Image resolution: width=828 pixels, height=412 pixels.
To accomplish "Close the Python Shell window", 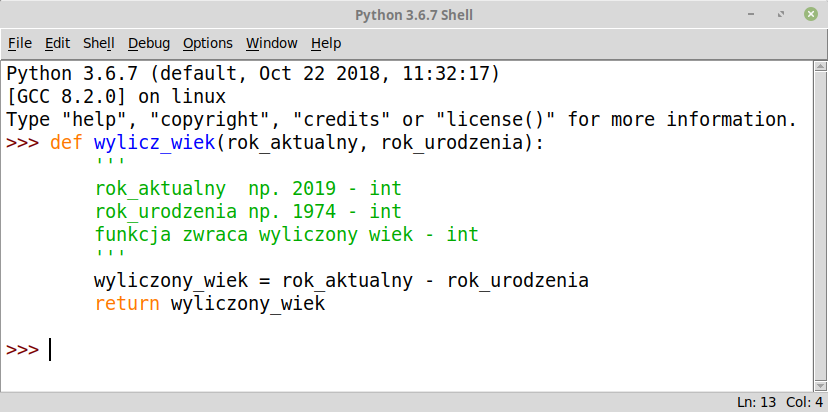I will (811, 15).
